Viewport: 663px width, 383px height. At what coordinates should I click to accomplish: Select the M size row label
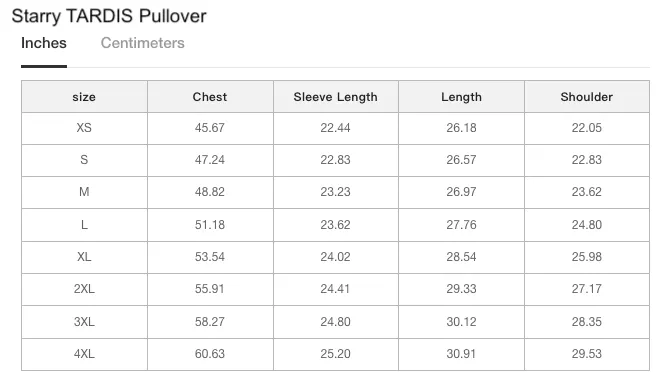tap(84, 192)
